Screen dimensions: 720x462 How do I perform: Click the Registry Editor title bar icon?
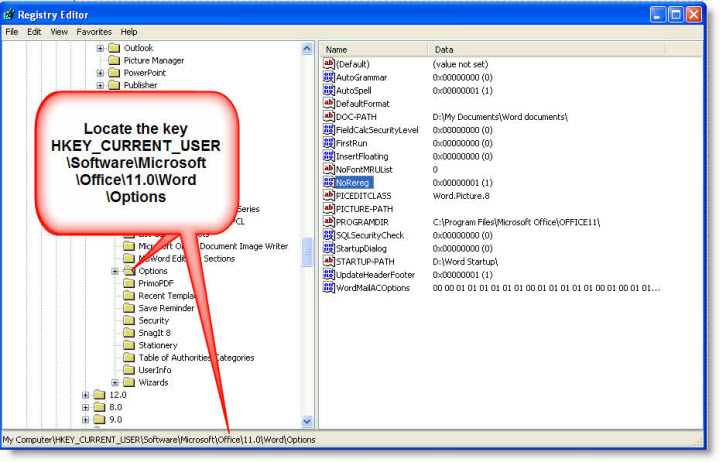tap(9, 15)
